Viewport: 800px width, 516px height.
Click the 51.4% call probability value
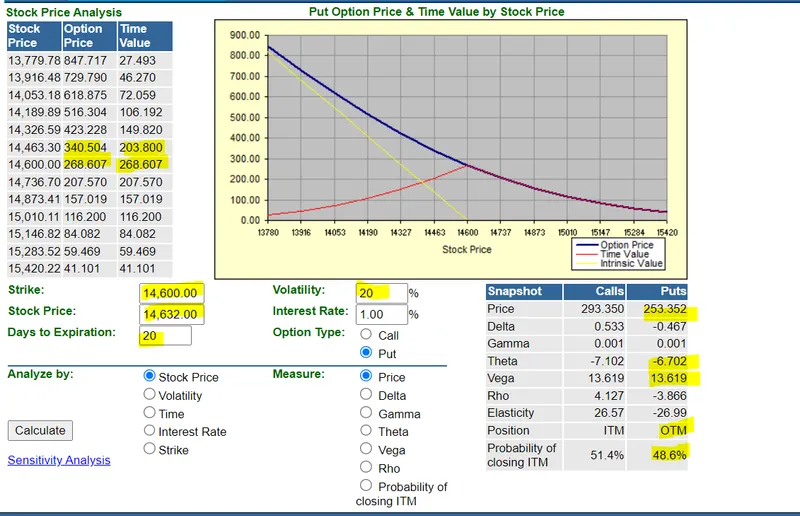click(x=594, y=455)
